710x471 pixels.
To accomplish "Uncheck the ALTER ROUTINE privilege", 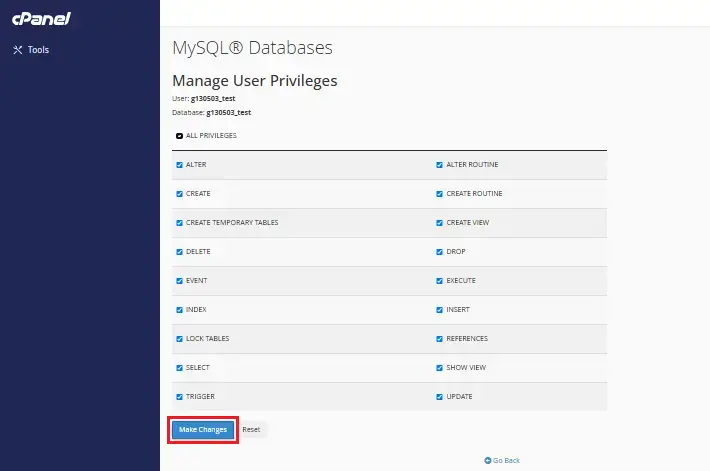I will tap(439, 165).
